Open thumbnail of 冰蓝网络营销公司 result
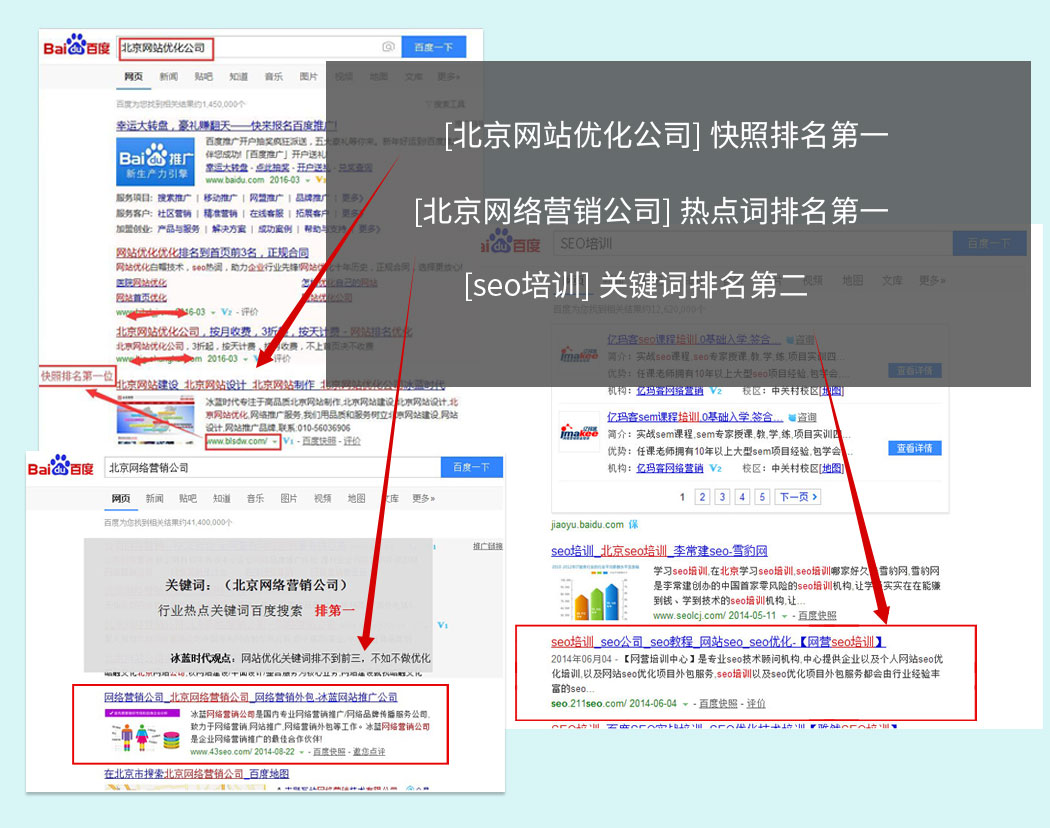 point(143,730)
